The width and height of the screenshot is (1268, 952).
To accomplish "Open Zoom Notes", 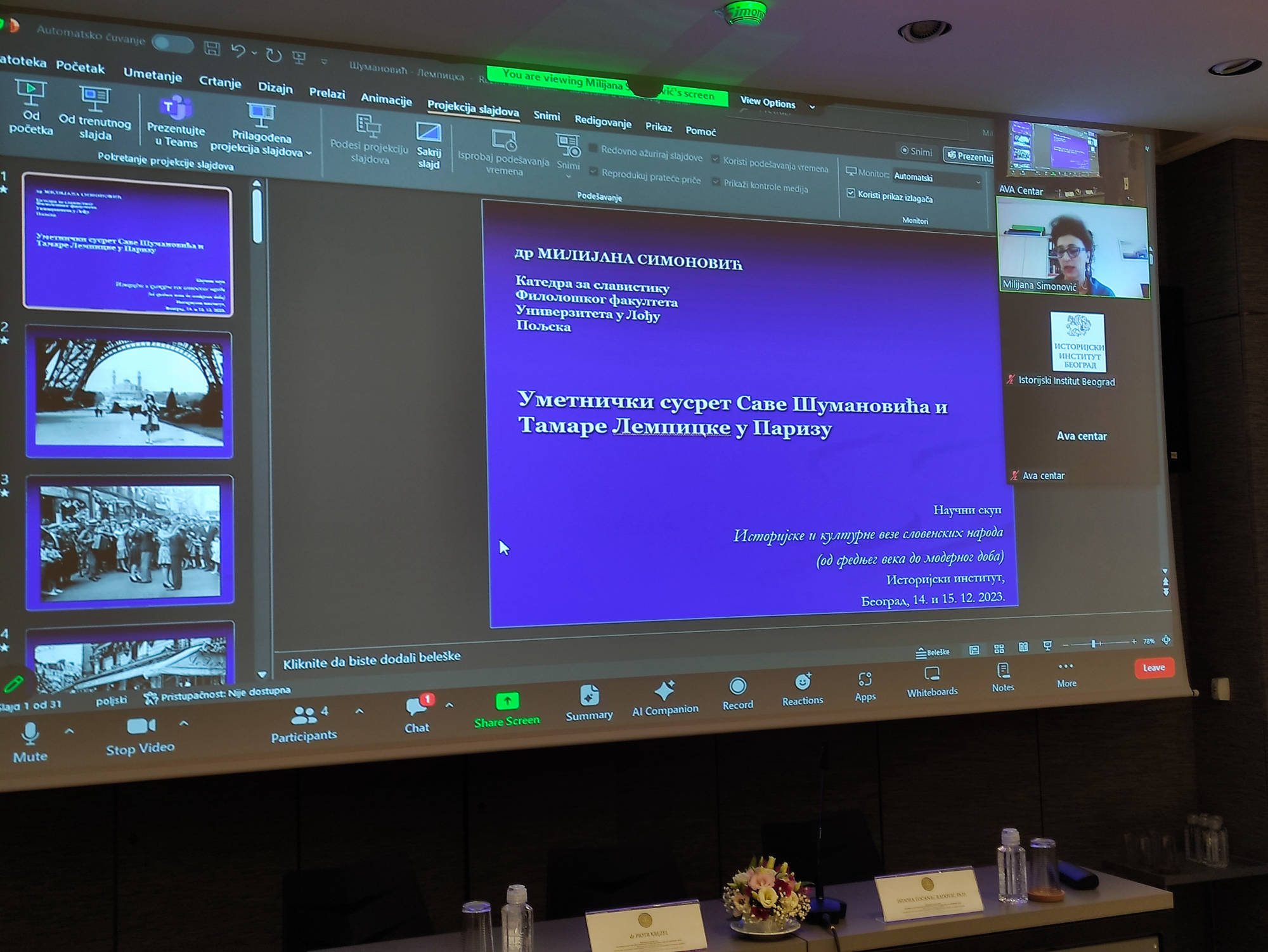I will [x=1003, y=678].
